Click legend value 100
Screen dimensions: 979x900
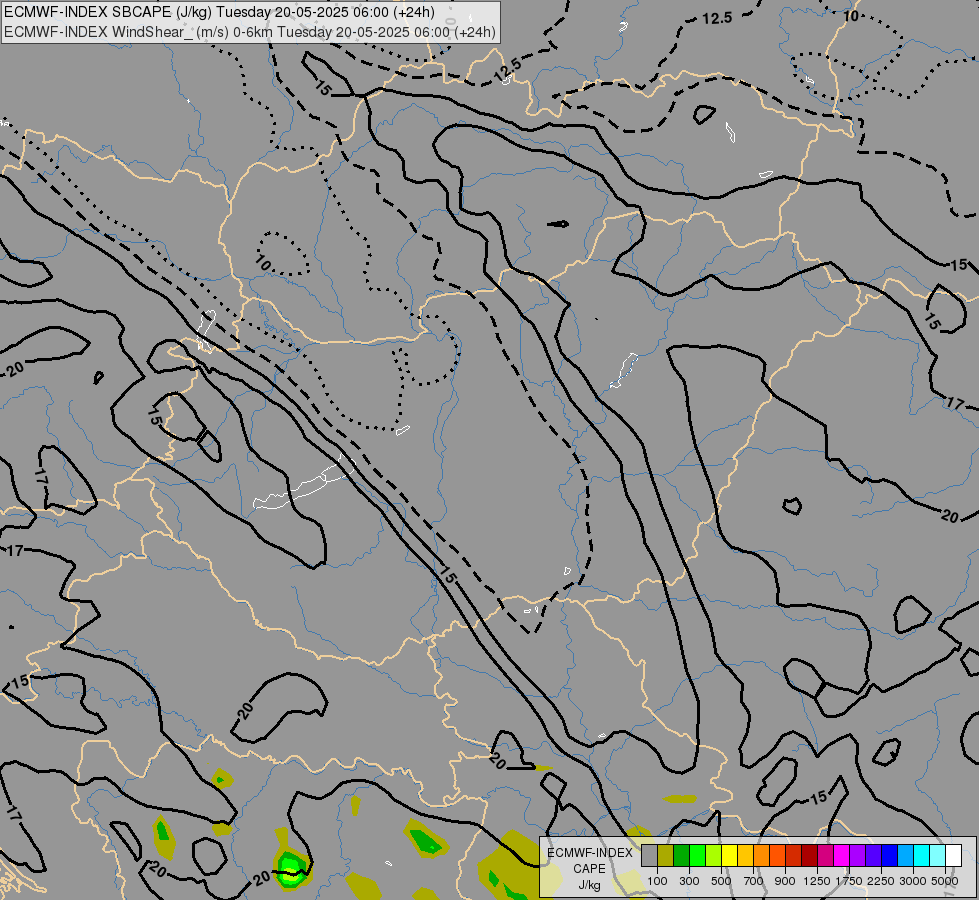(x=657, y=881)
